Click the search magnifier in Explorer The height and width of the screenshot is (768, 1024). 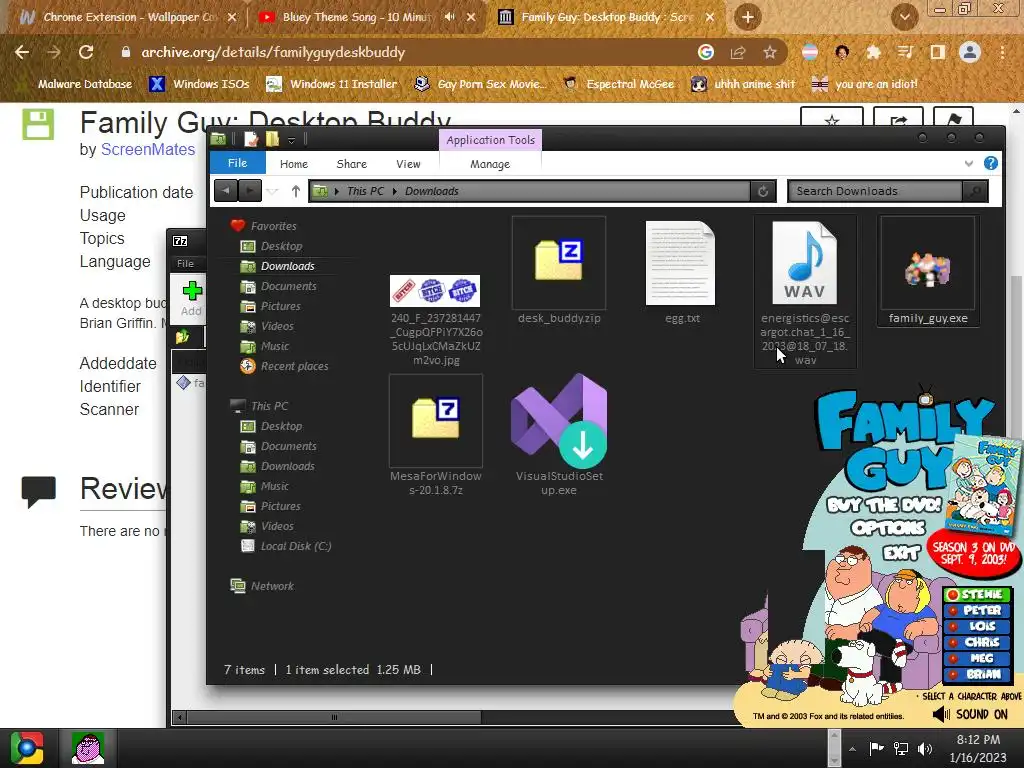976,191
